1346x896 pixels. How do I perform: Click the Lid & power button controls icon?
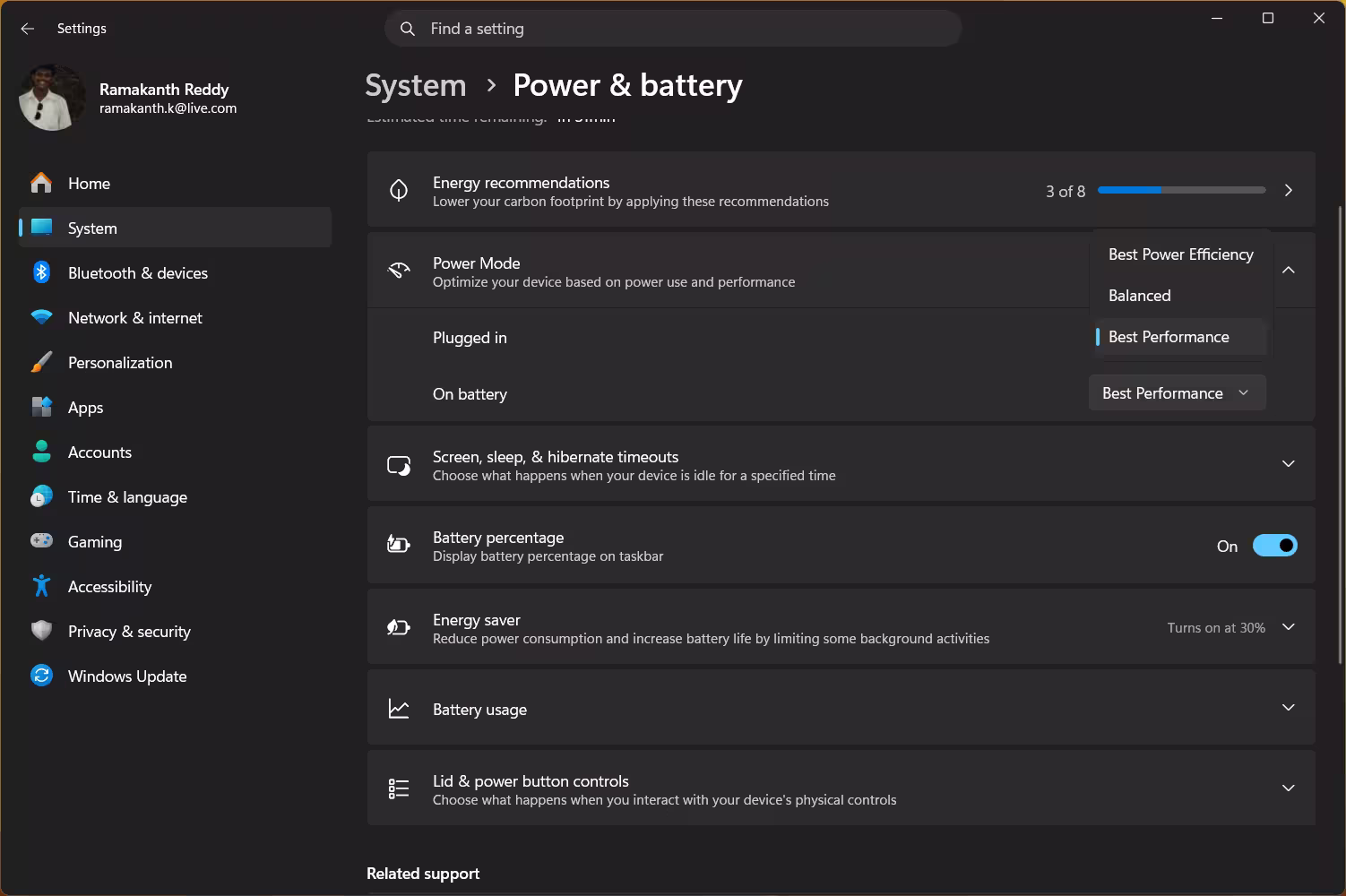[x=399, y=788]
